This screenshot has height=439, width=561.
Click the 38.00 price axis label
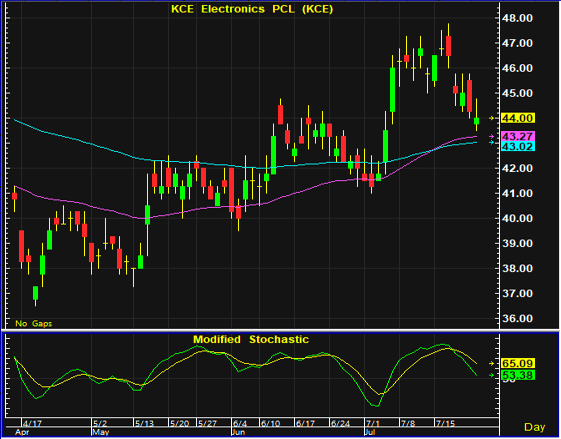tap(518, 269)
